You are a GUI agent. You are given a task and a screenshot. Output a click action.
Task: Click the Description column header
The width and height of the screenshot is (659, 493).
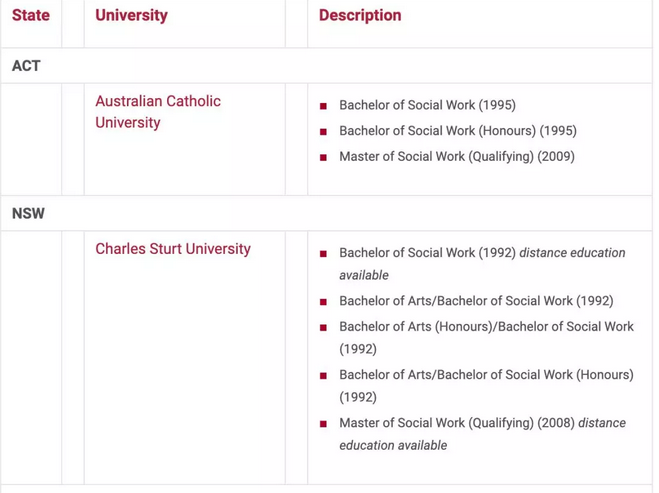click(360, 16)
